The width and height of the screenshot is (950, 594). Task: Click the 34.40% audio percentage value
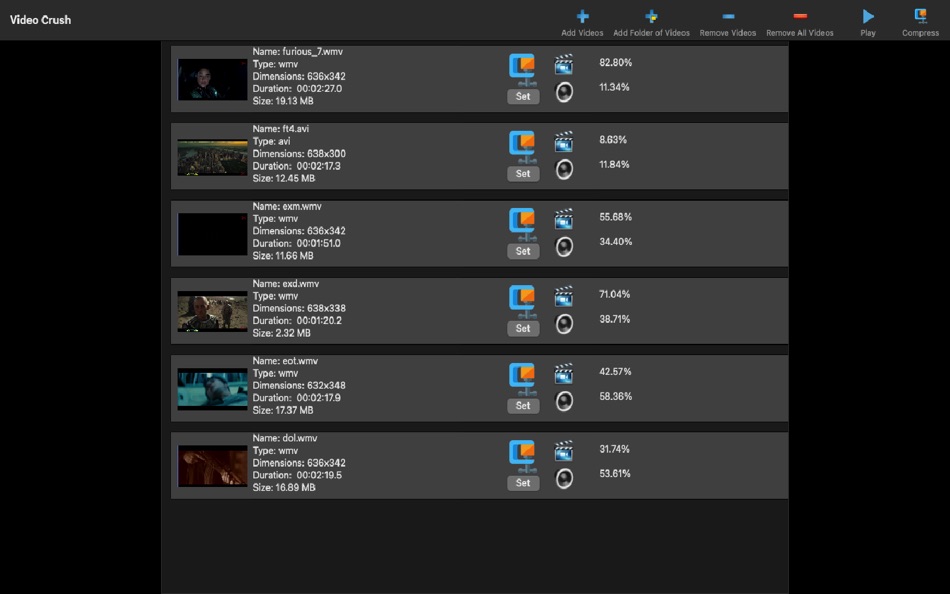[x=616, y=242]
